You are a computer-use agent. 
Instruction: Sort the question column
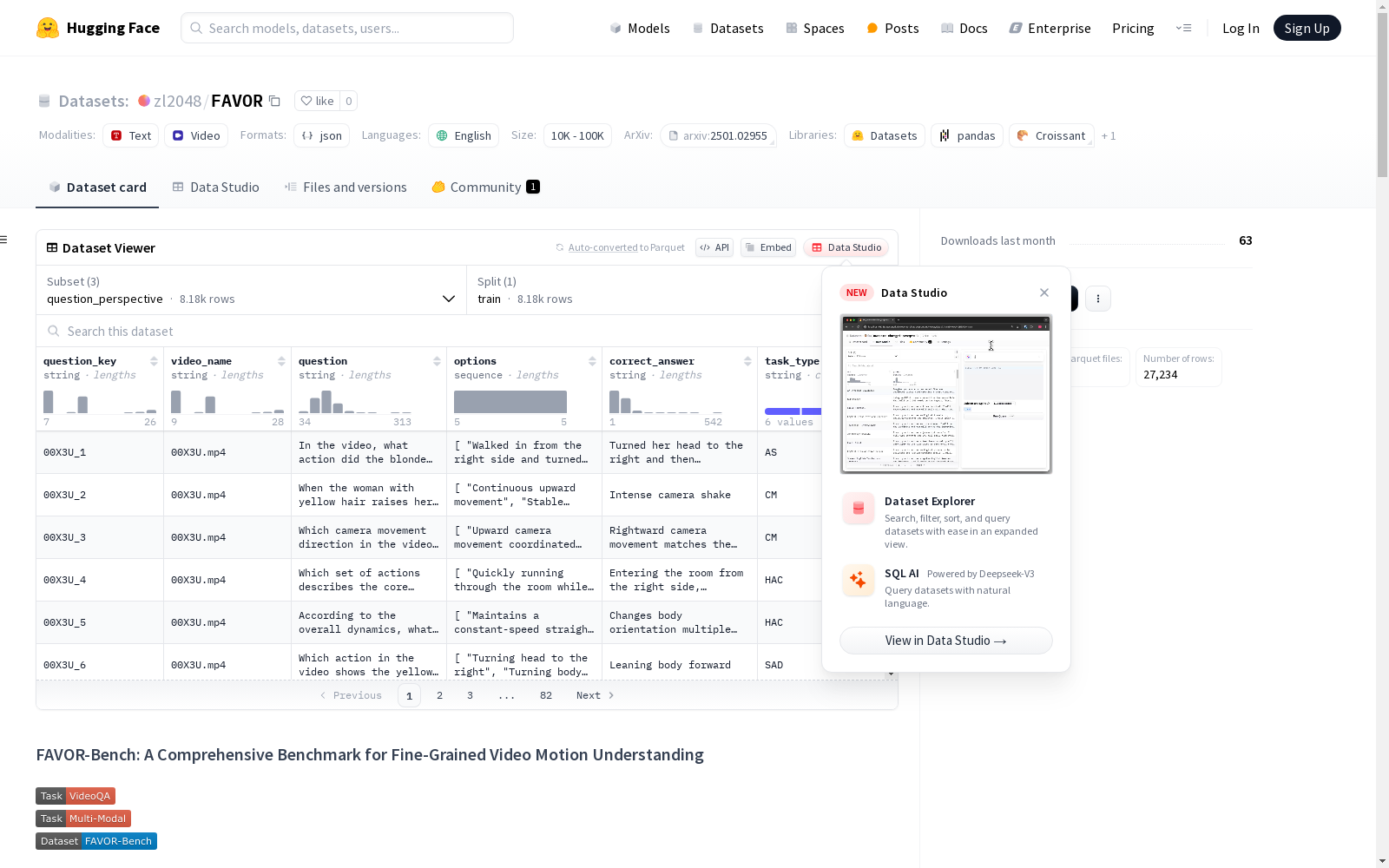pyautogui.click(x=437, y=361)
